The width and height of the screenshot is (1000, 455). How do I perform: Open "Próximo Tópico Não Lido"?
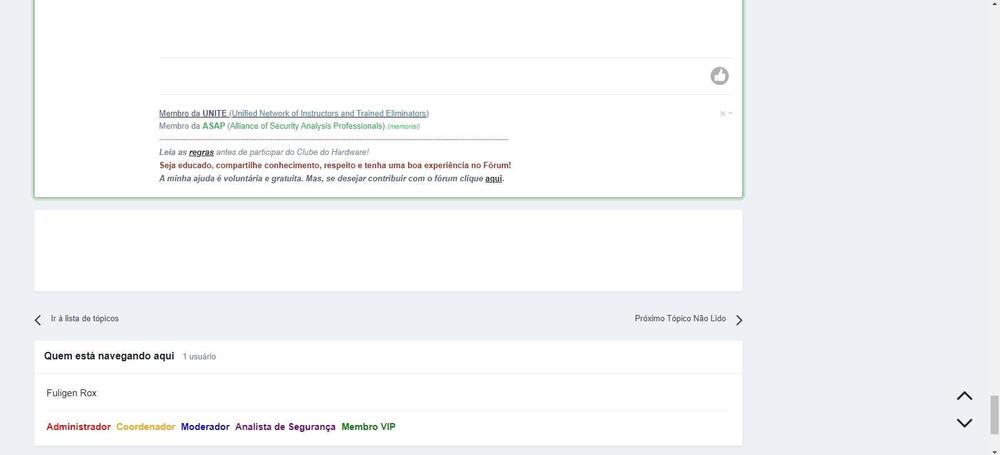pos(680,319)
